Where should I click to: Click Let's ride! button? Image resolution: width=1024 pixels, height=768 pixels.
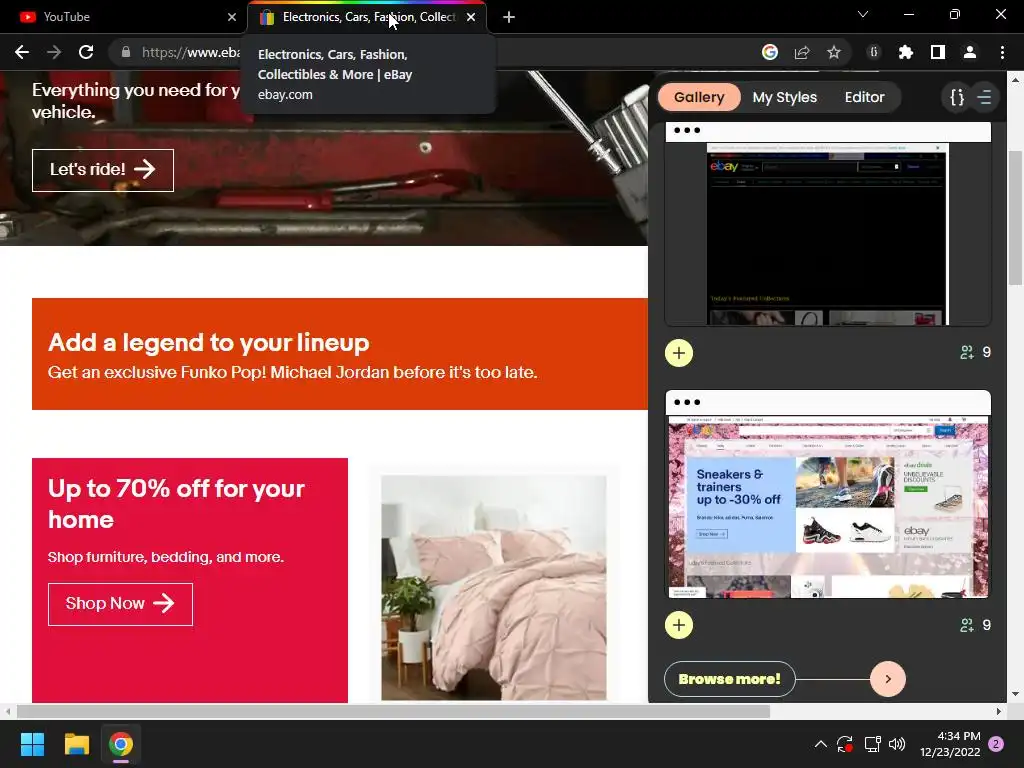point(103,170)
